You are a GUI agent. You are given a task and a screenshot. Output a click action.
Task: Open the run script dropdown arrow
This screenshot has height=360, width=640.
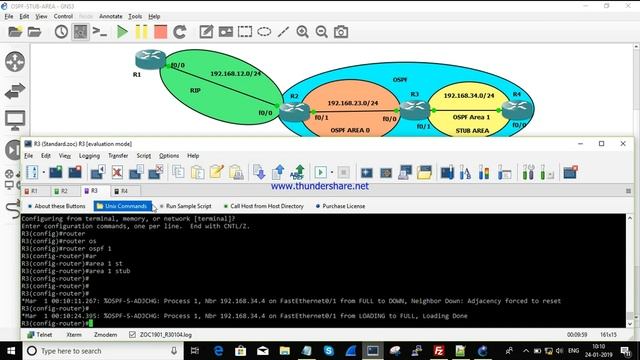coord(332,172)
